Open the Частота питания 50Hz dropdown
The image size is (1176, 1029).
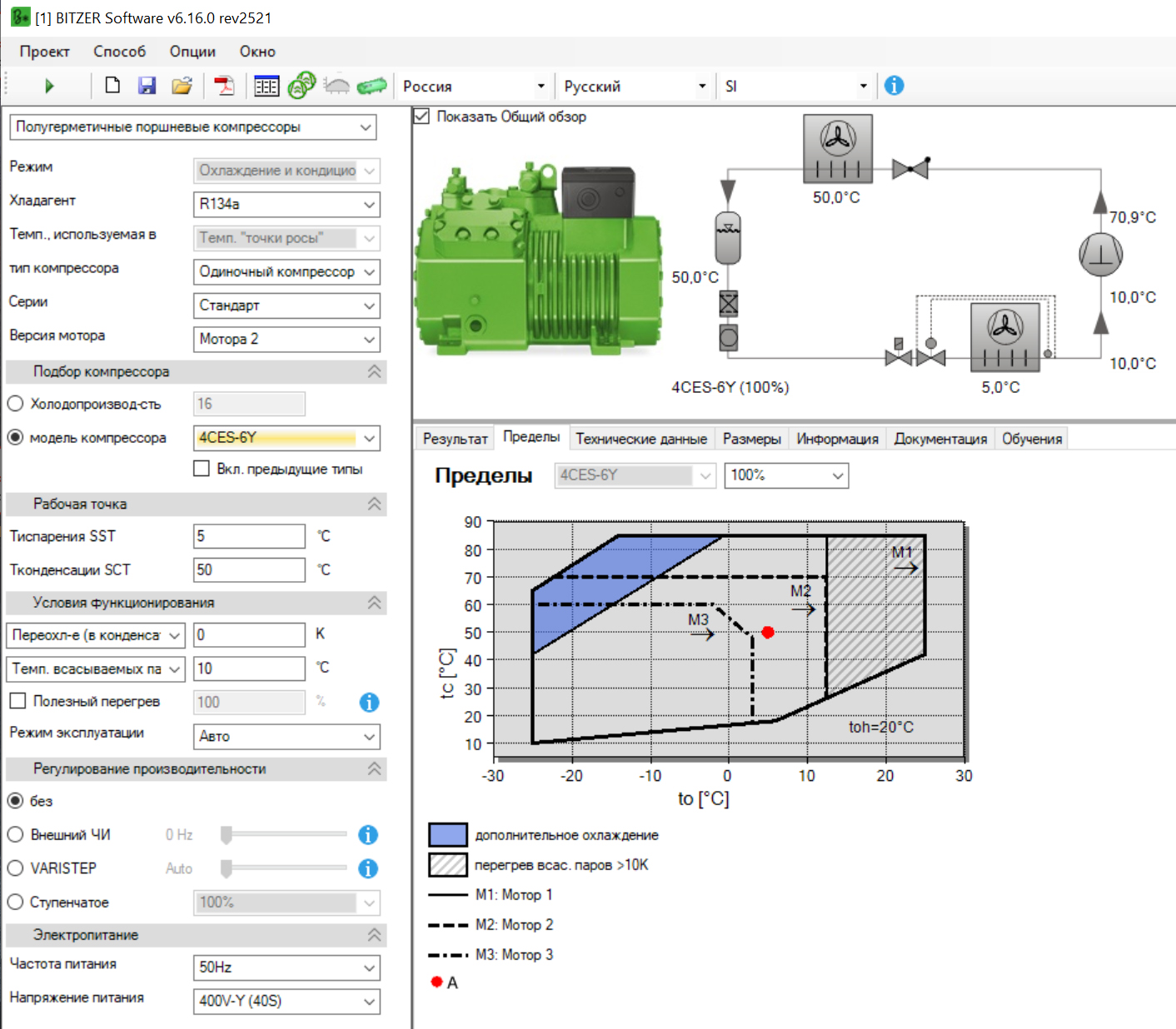pos(287,967)
